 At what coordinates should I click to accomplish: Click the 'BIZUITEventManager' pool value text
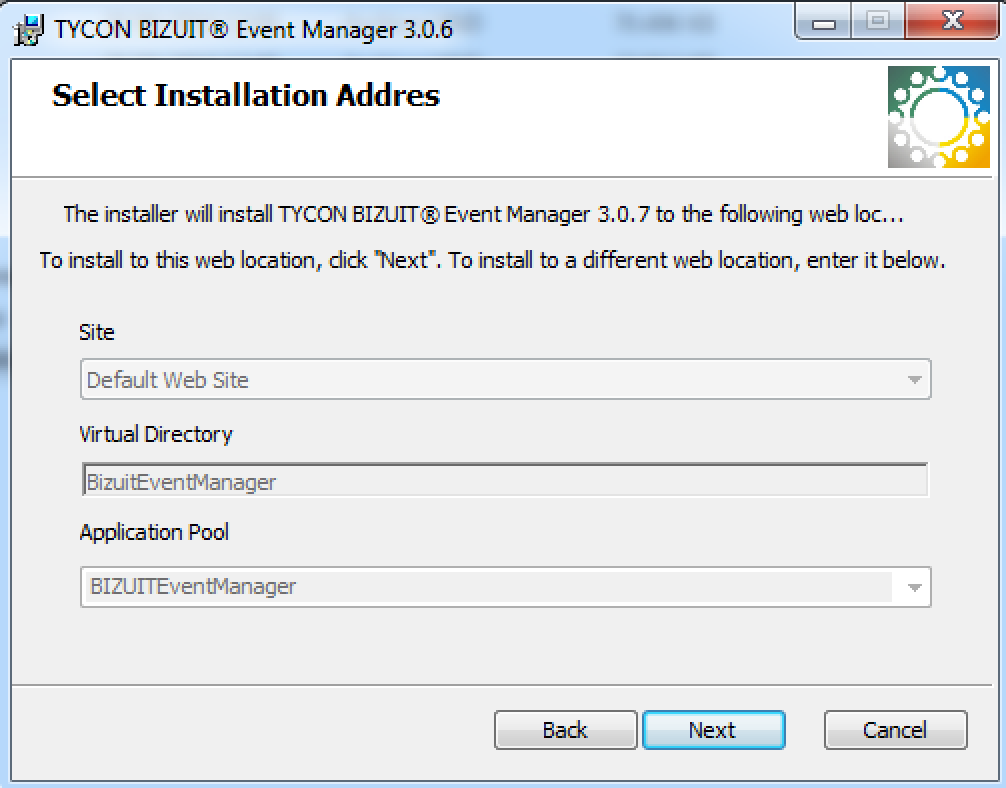click(x=193, y=587)
